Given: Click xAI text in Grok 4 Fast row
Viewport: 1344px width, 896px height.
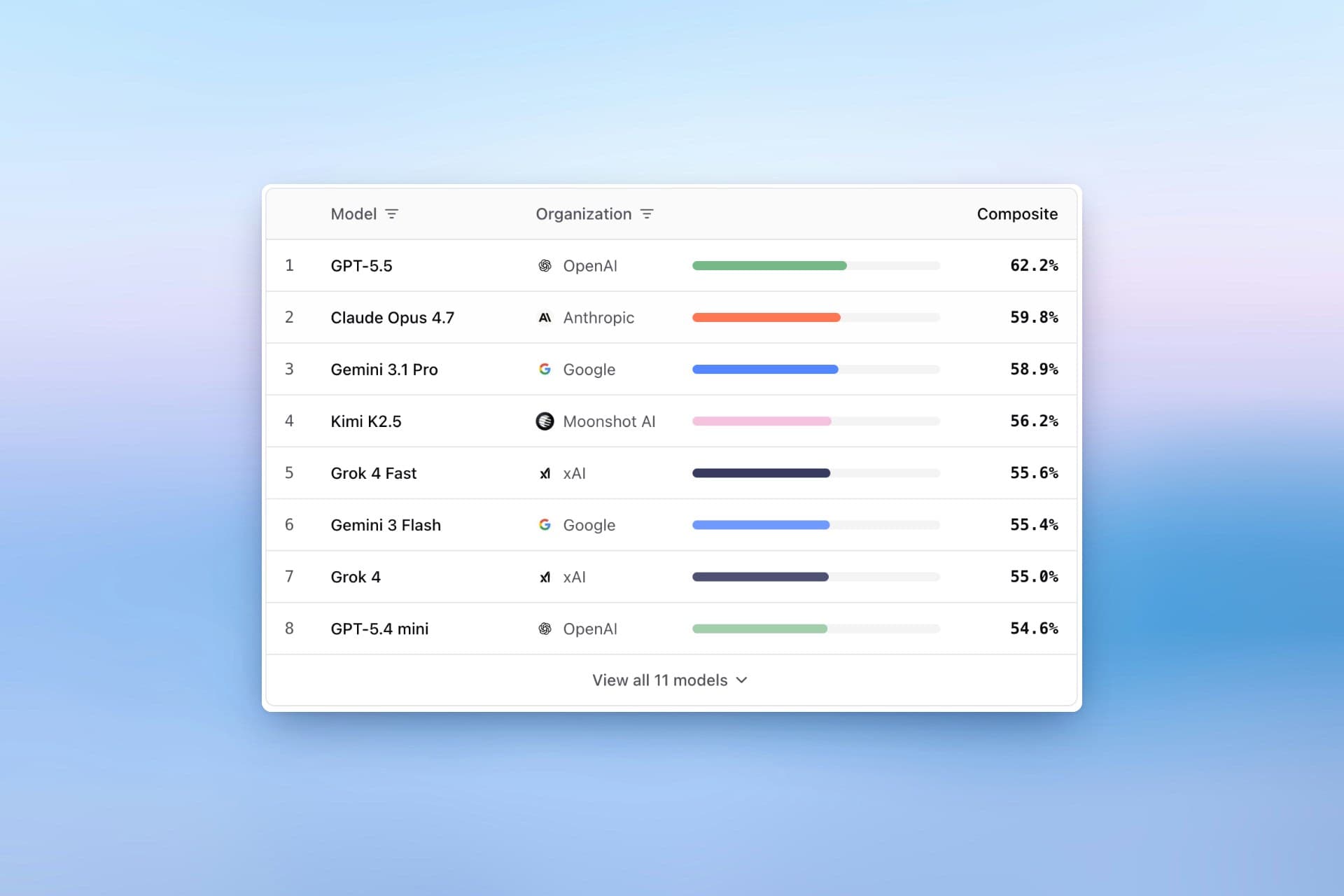Looking at the screenshot, I should pyautogui.click(x=574, y=473).
